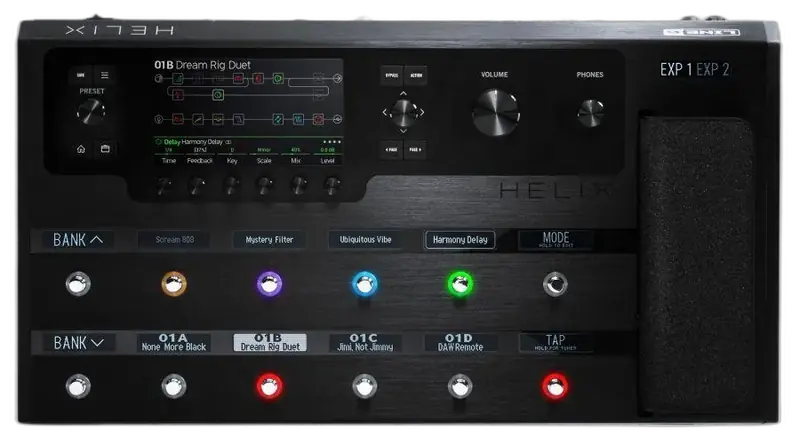The height and width of the screenshot is (438, 800).
Task: Tap the Mystery Filter scribble strip label
Action: [269, 239]
